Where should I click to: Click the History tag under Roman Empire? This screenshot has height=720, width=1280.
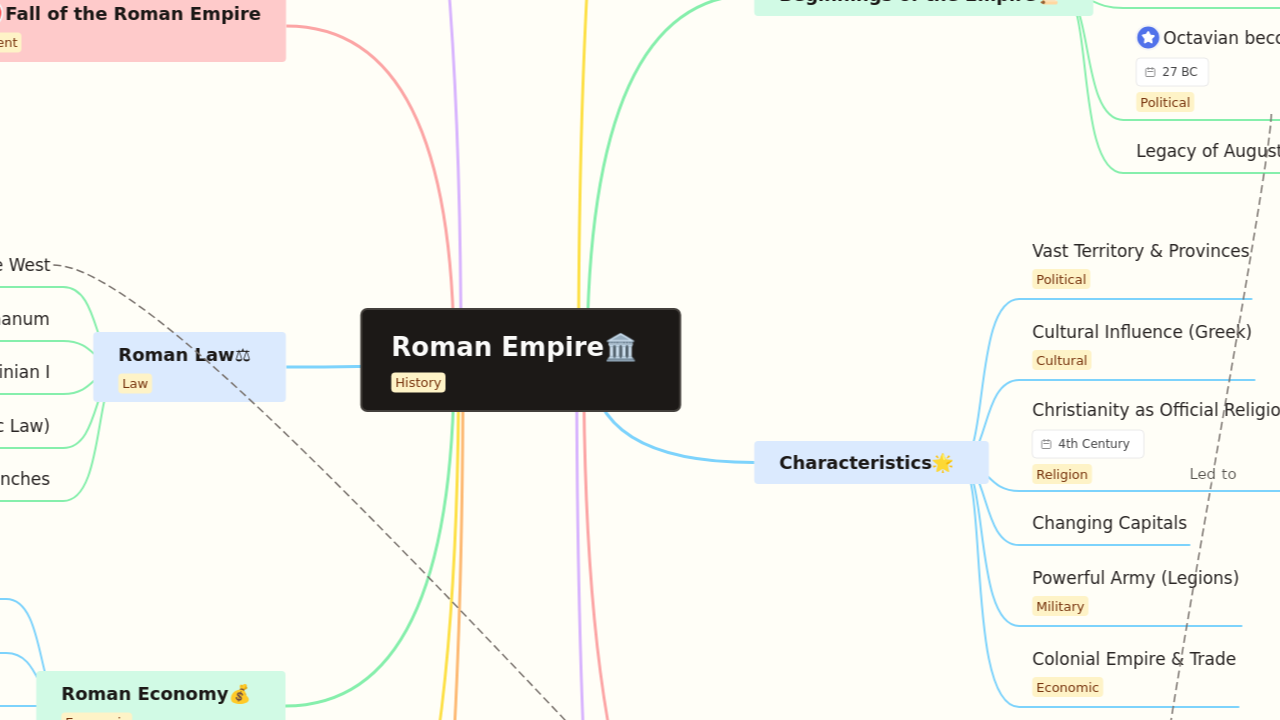pyautogui.click(x=418, y=382)
